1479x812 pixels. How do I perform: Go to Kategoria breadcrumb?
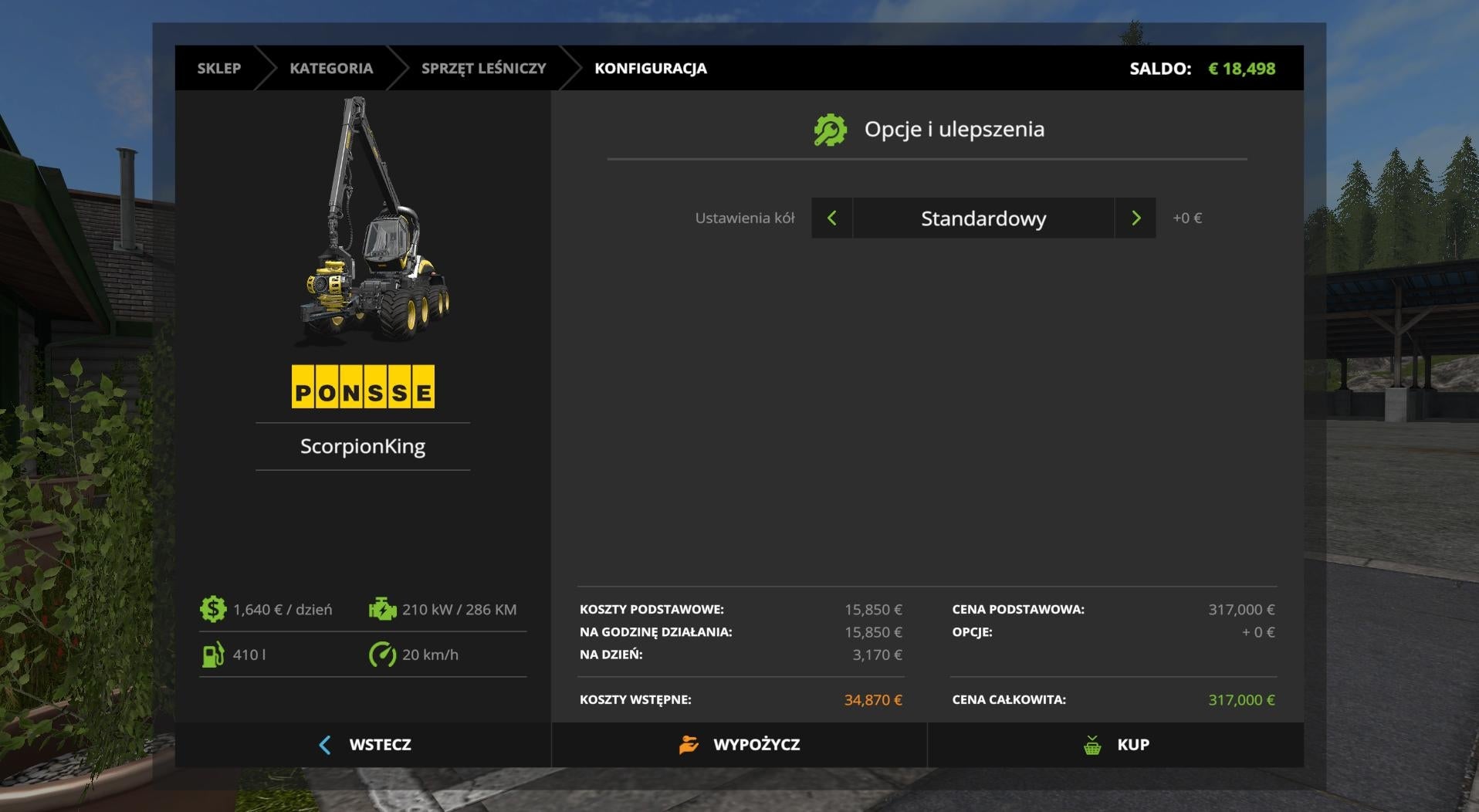[331, 68]
